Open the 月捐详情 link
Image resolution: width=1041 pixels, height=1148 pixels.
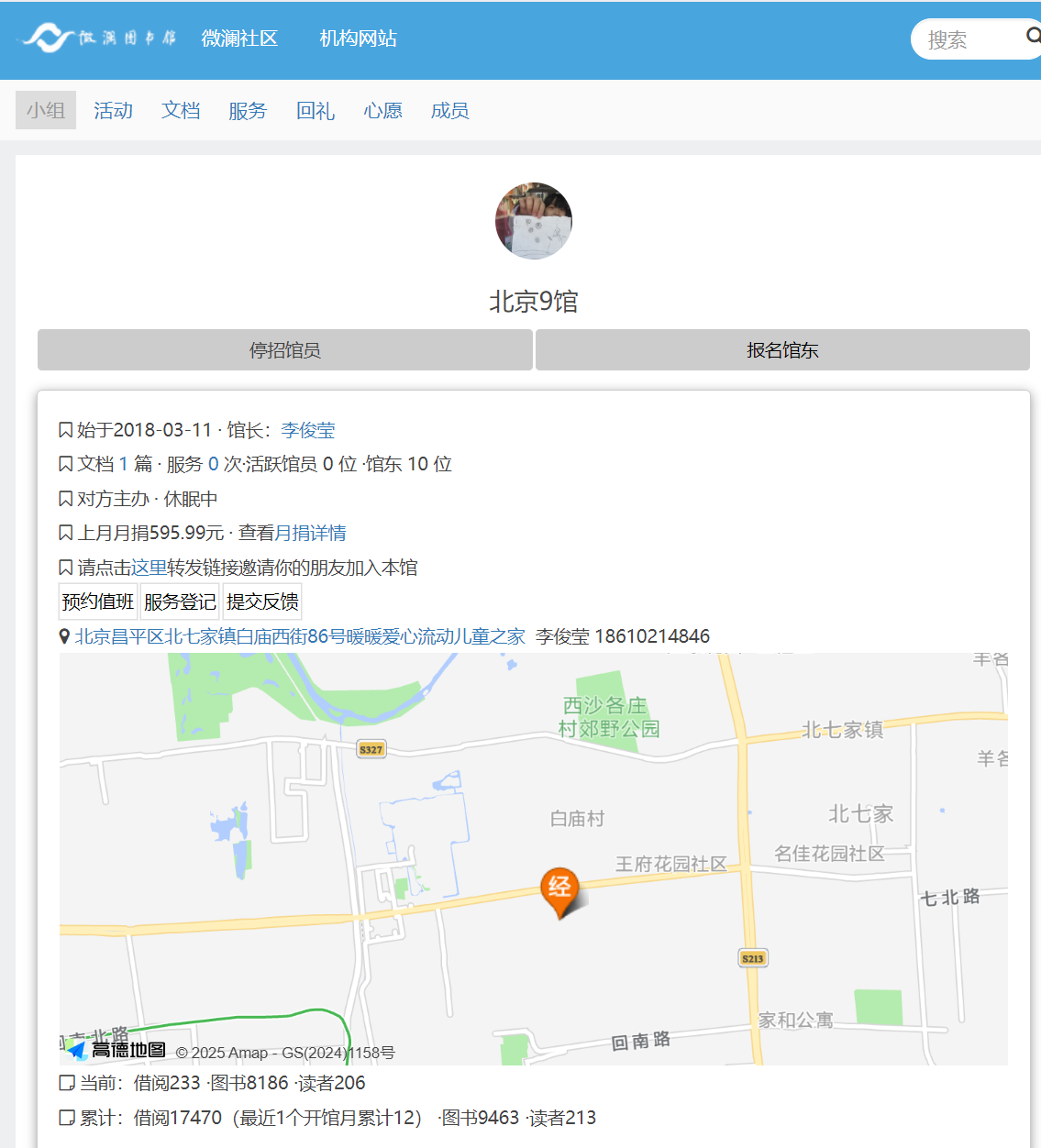pos(310,534)
